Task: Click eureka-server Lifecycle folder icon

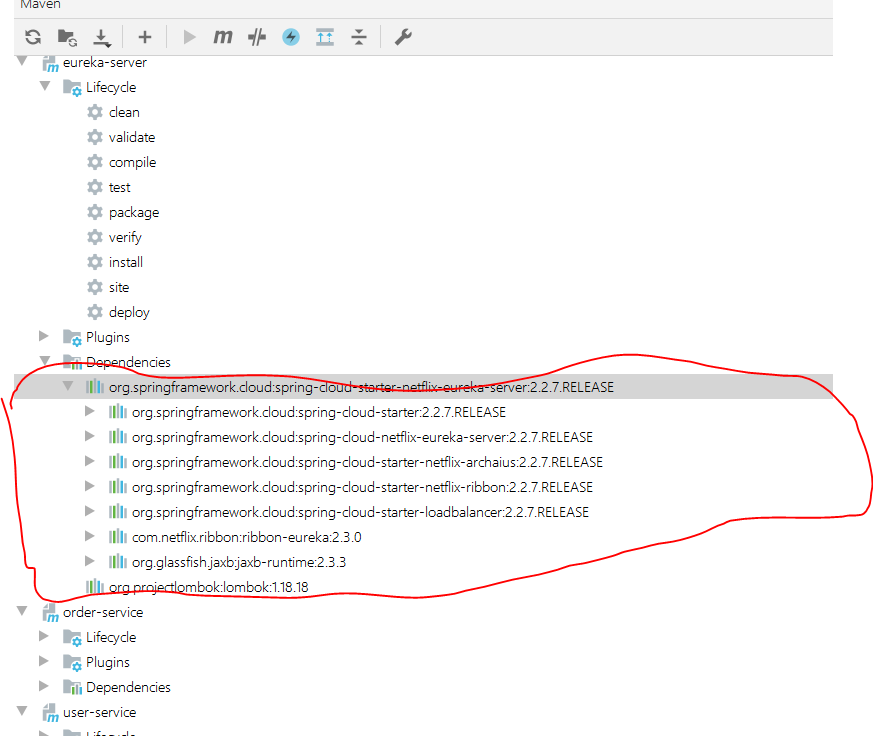Action: click(72, 88)
